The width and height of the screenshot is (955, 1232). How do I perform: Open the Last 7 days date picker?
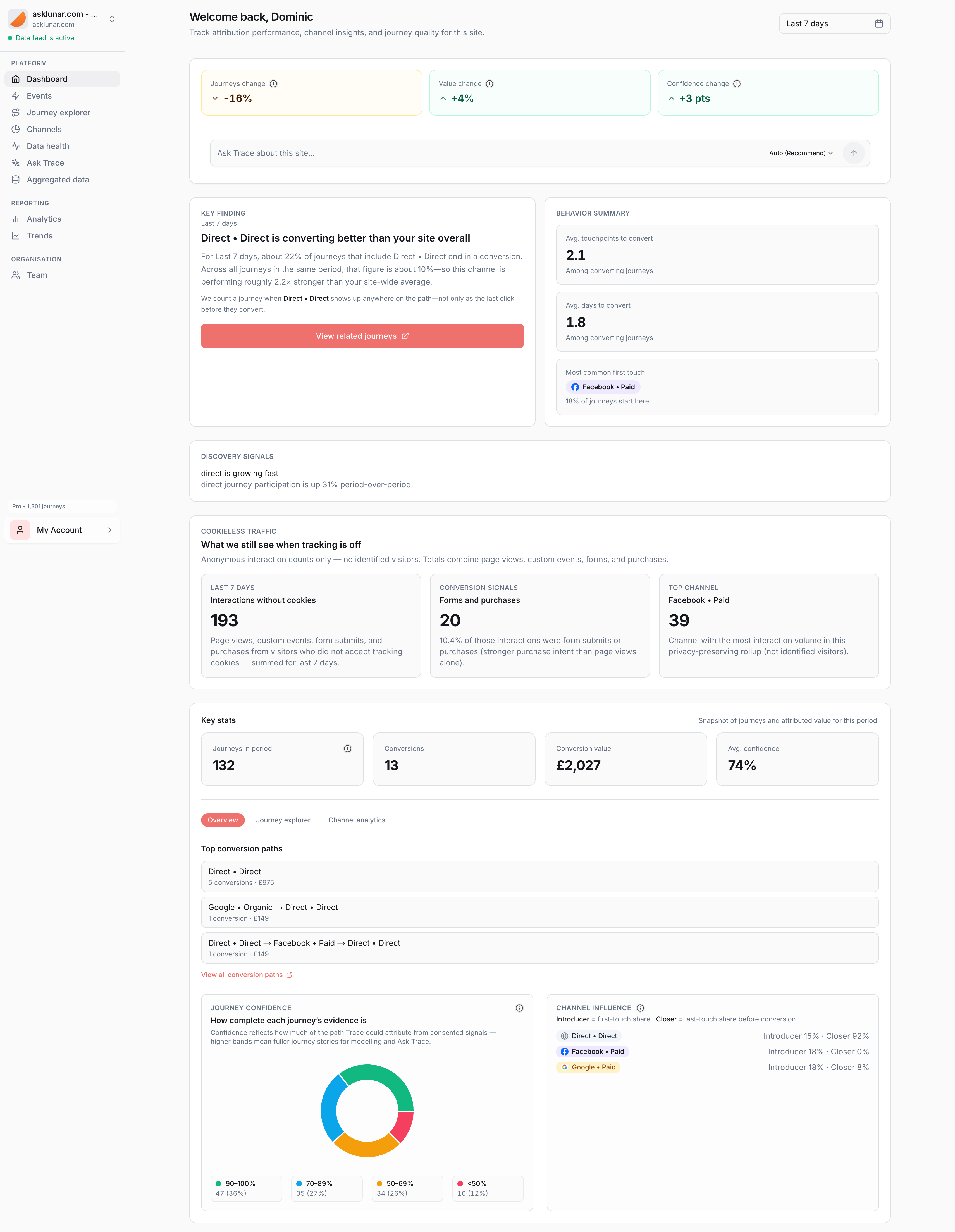point(834,24)
